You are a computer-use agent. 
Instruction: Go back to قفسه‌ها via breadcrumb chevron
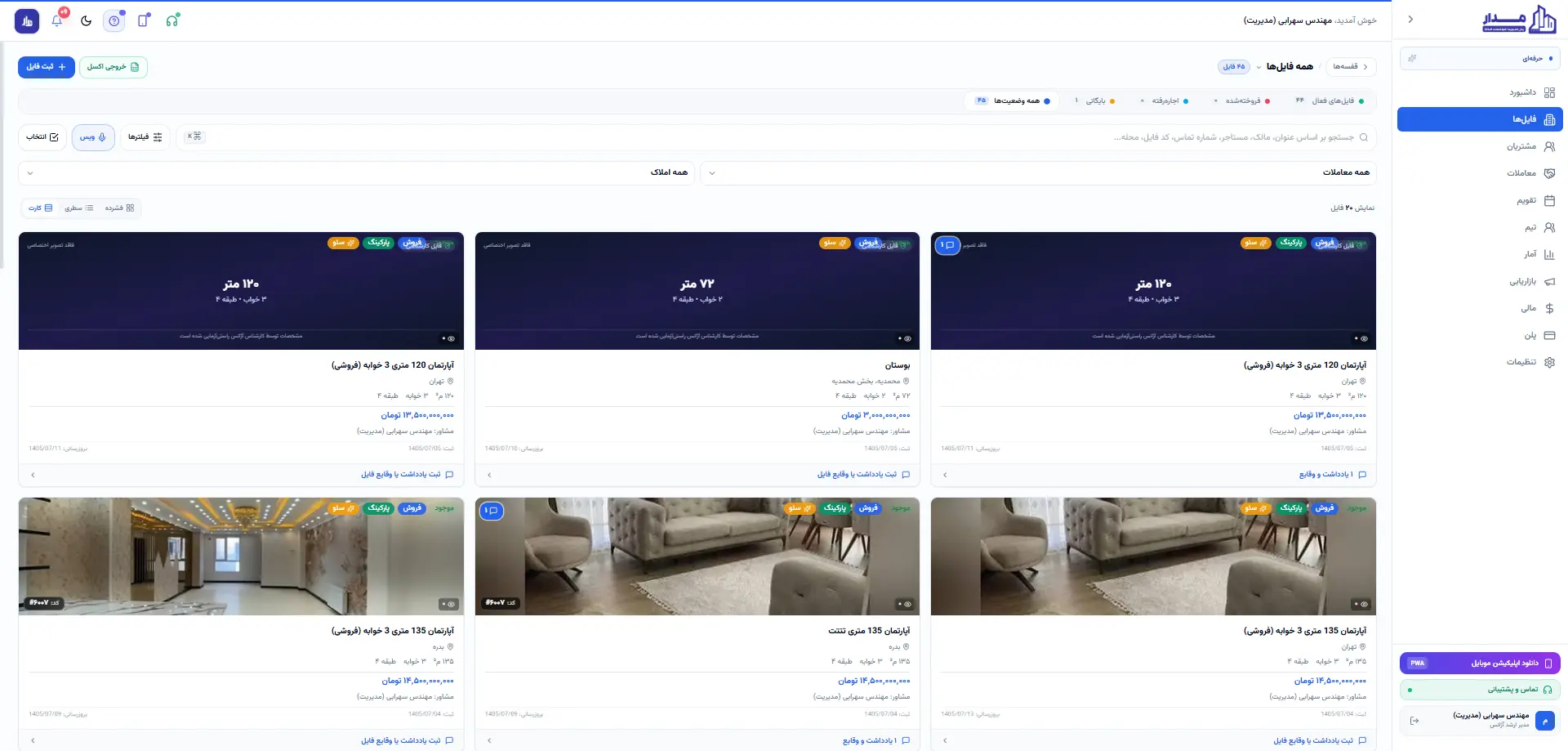click(1350, 67)
